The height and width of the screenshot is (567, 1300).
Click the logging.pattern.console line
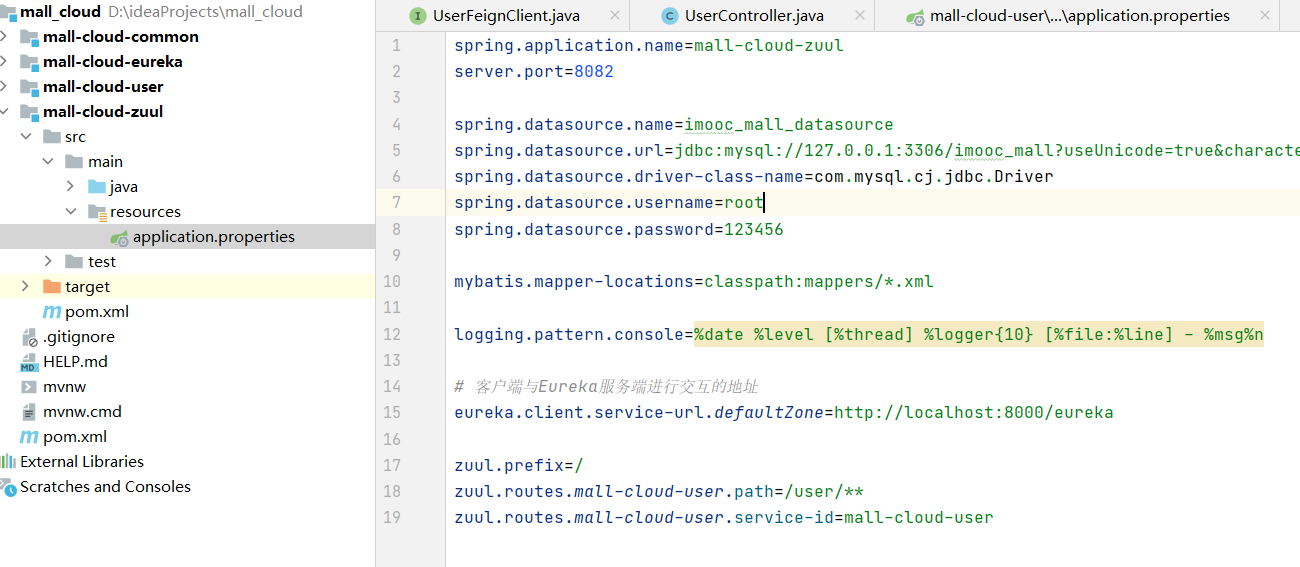(x=859, y=334)
